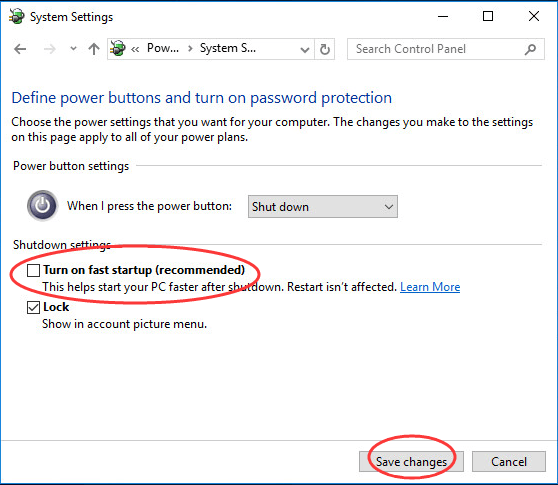Click the round power button icon

pyautogui.click(x=42, y=205)
